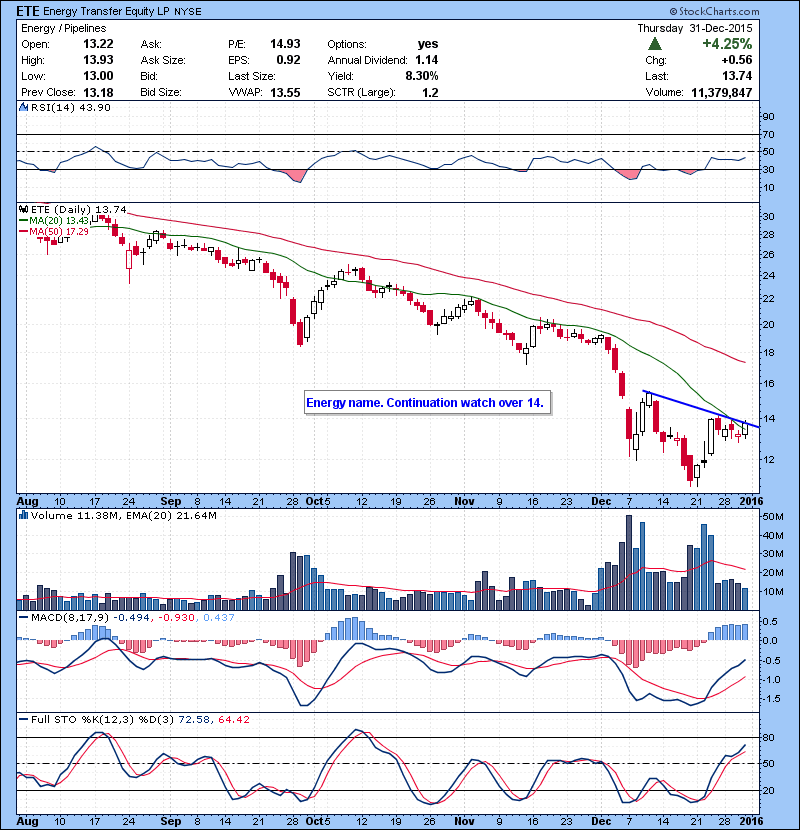Click the '2016' year label under the price chart

coord(751,501)
